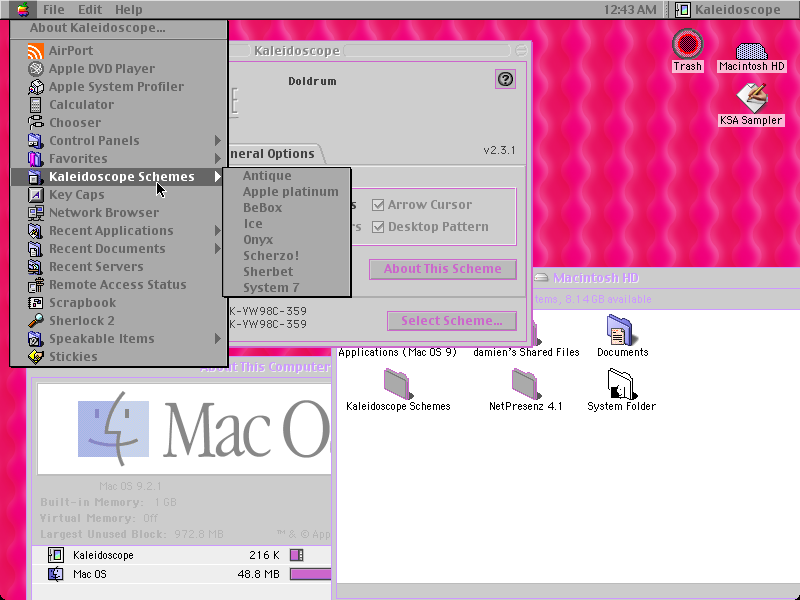800x600 pixels.
Task: Click the Recent Applications folder icon
Action: tap(36, 231)
